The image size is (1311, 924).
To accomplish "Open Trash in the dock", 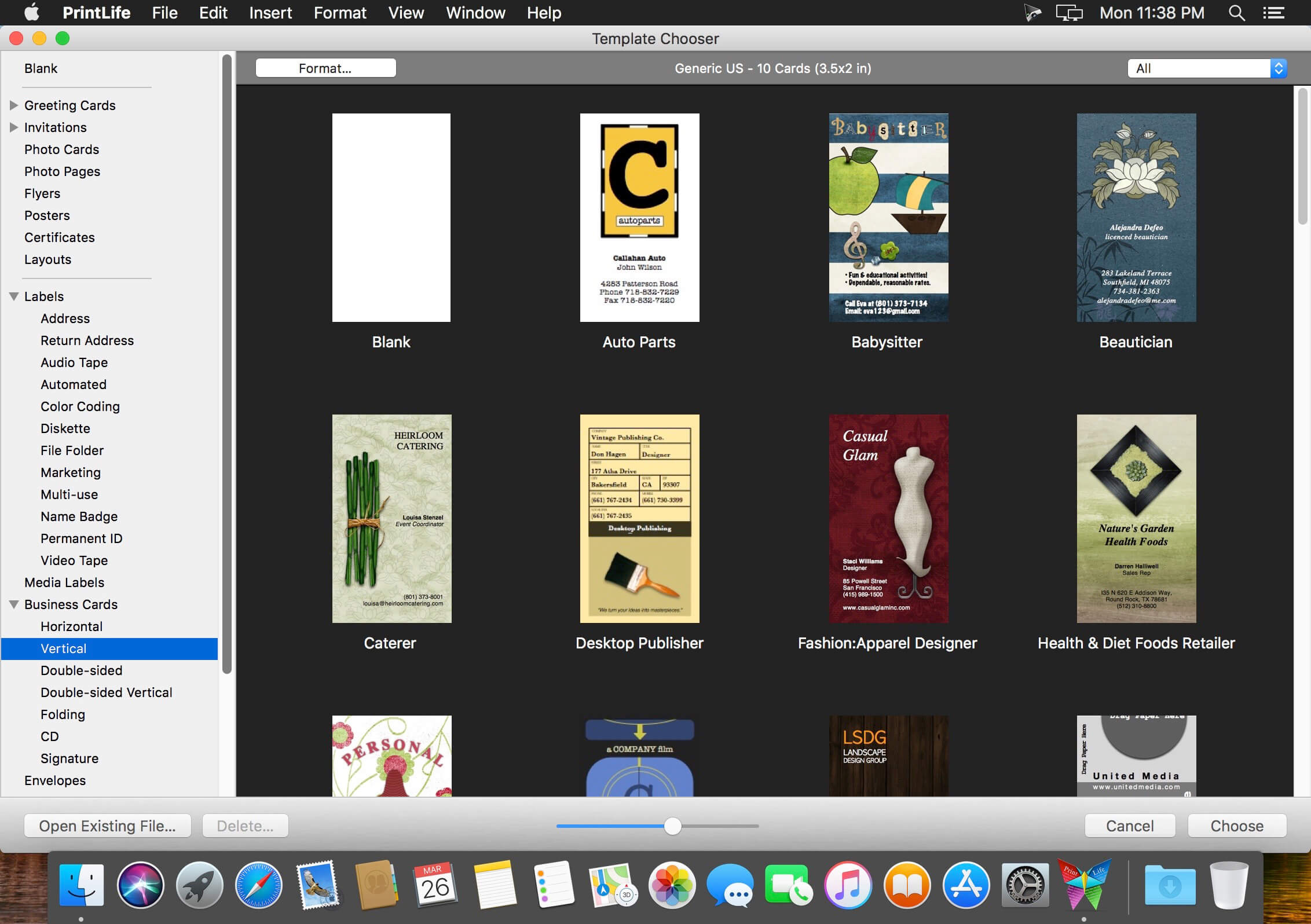I will pyautogui.click(x=1229, y=884).
